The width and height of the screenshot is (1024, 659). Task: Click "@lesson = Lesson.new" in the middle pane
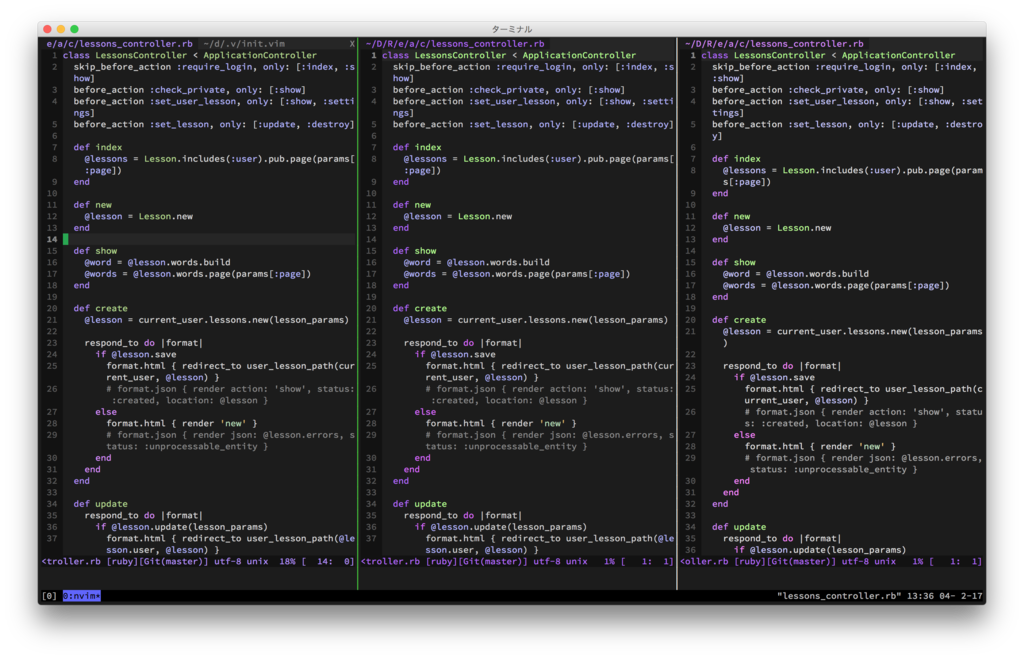pos(458,216)
